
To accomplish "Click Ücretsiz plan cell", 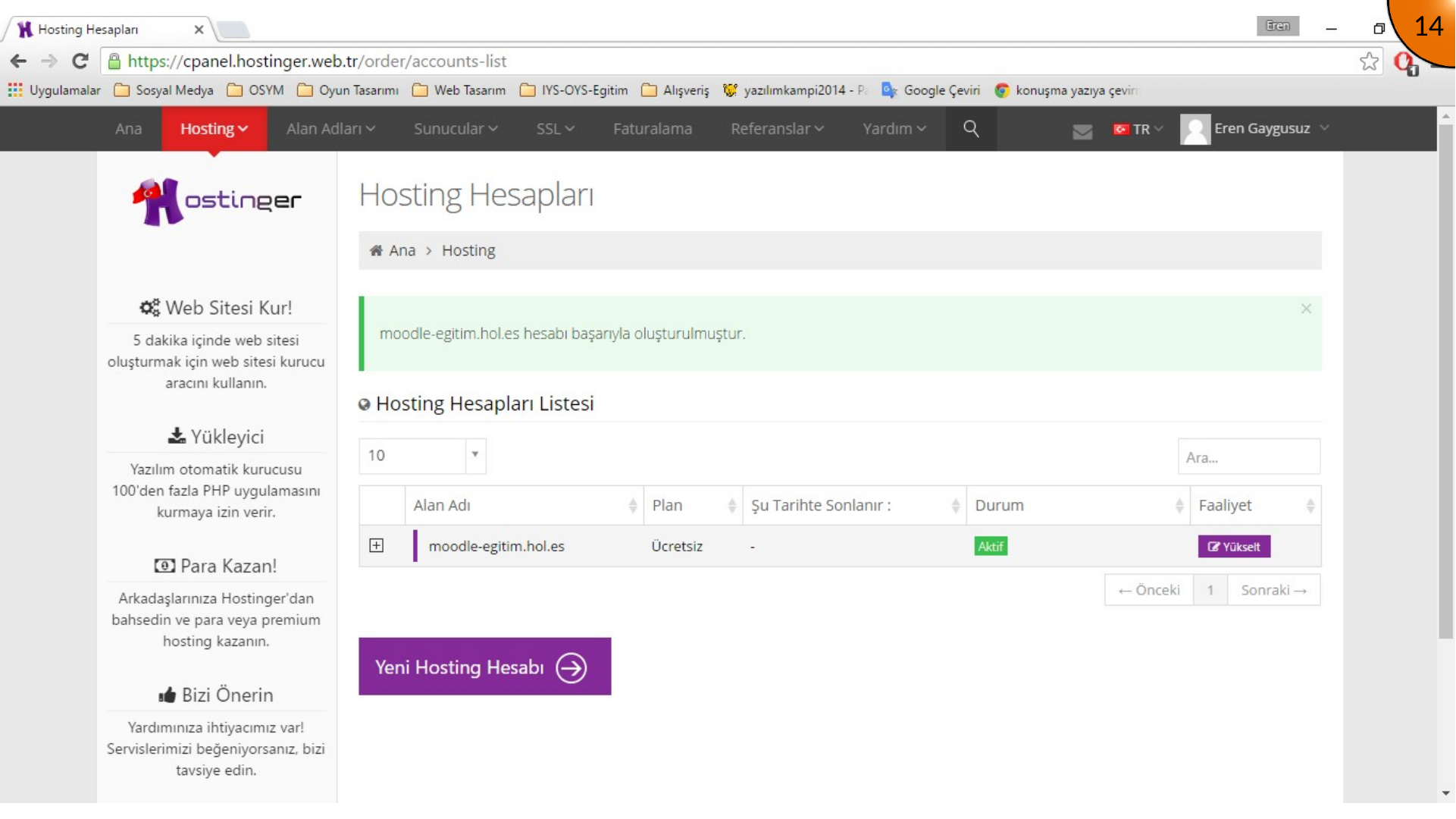I will pos(677,546).
